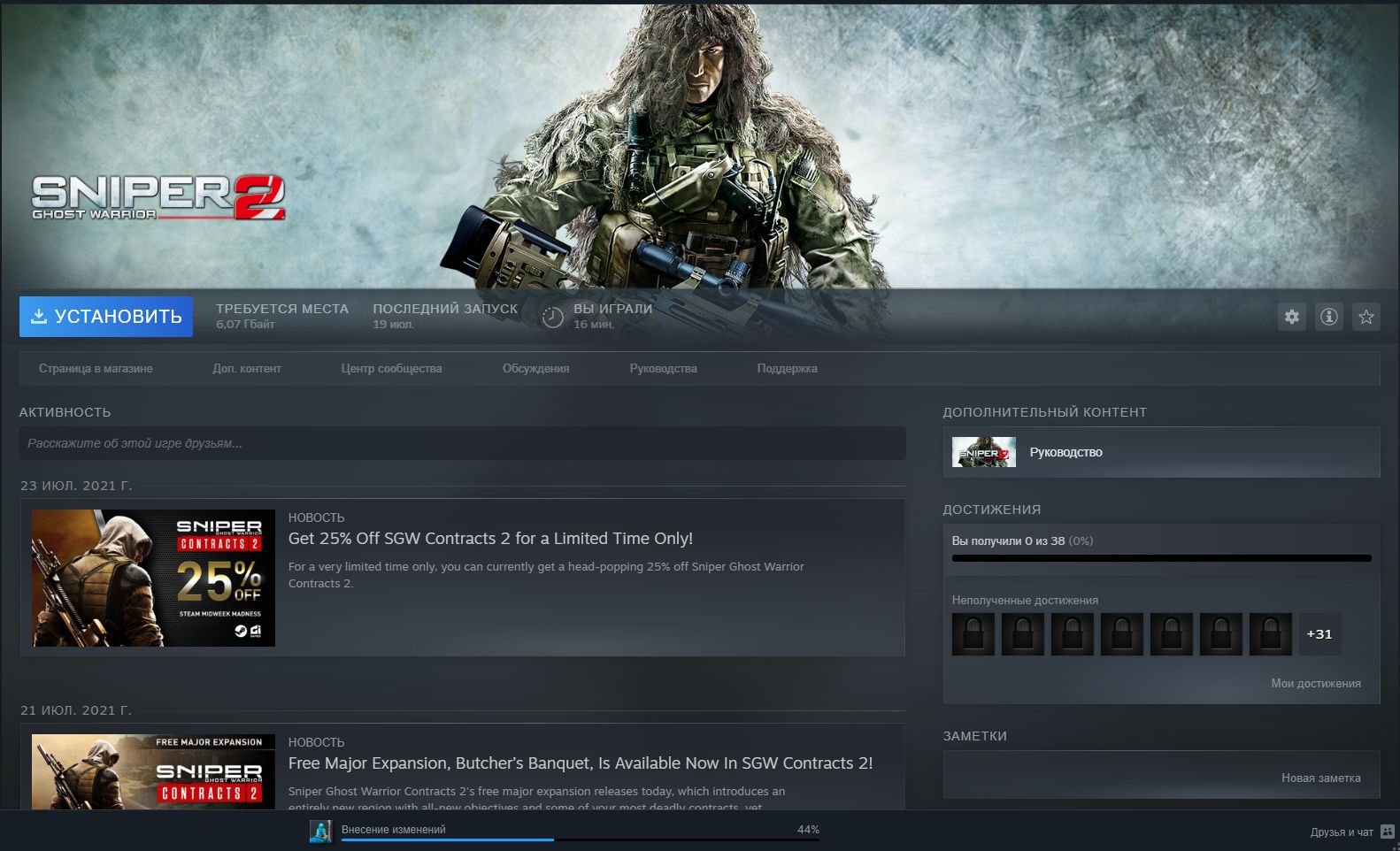This screenshot has height=851, width=1400.
Task: Open Поддержка tab
Action: click(x=788, y=369)
